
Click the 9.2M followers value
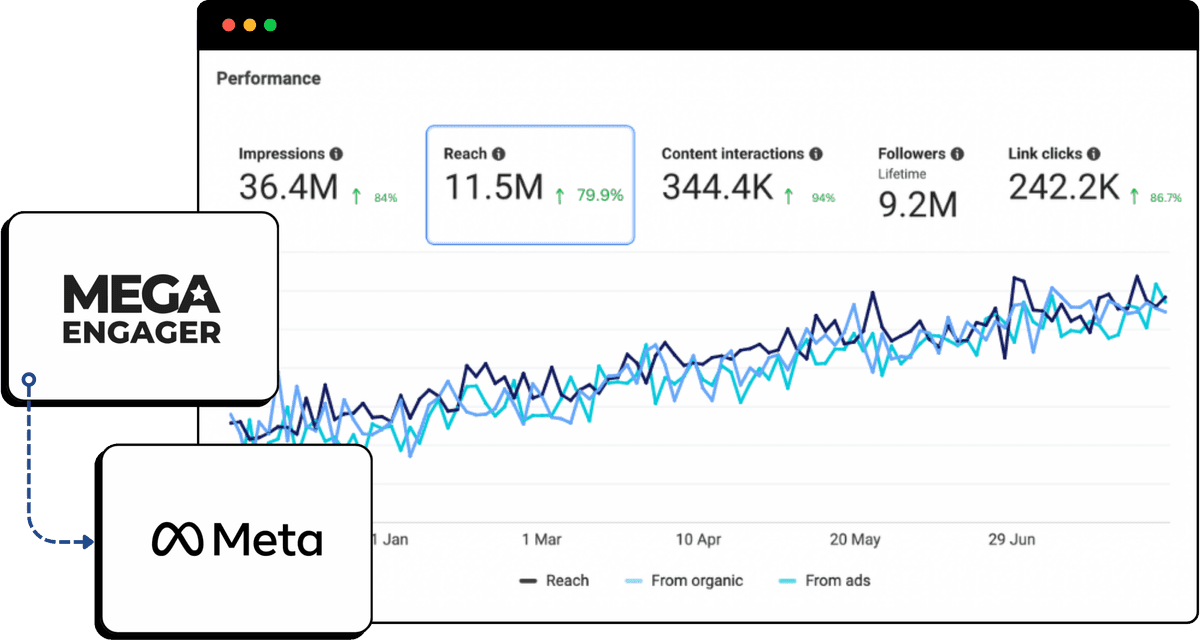[x=917, y=203]
